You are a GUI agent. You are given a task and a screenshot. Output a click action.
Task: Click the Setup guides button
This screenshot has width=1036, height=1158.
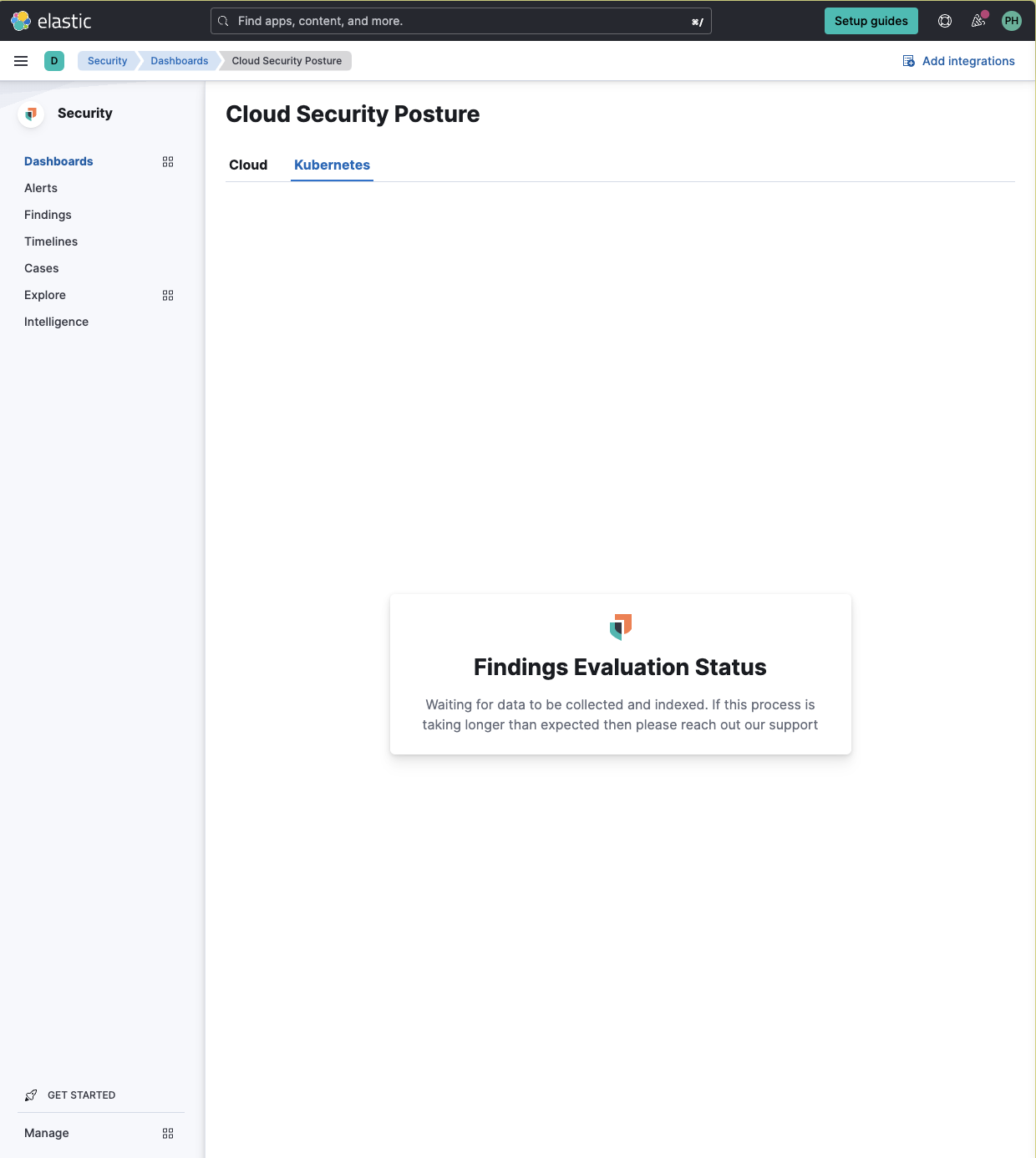point(871,21)
